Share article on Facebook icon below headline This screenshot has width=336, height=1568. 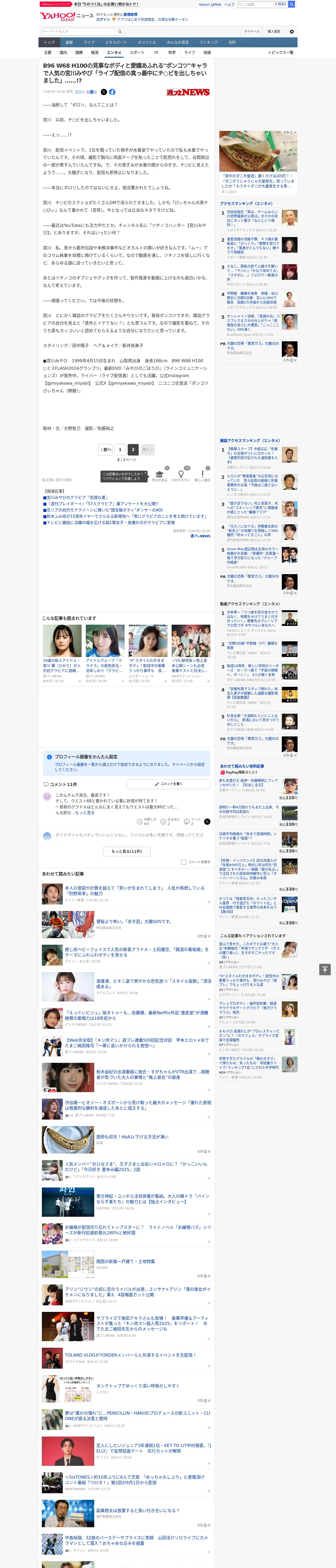click(112, 92)
